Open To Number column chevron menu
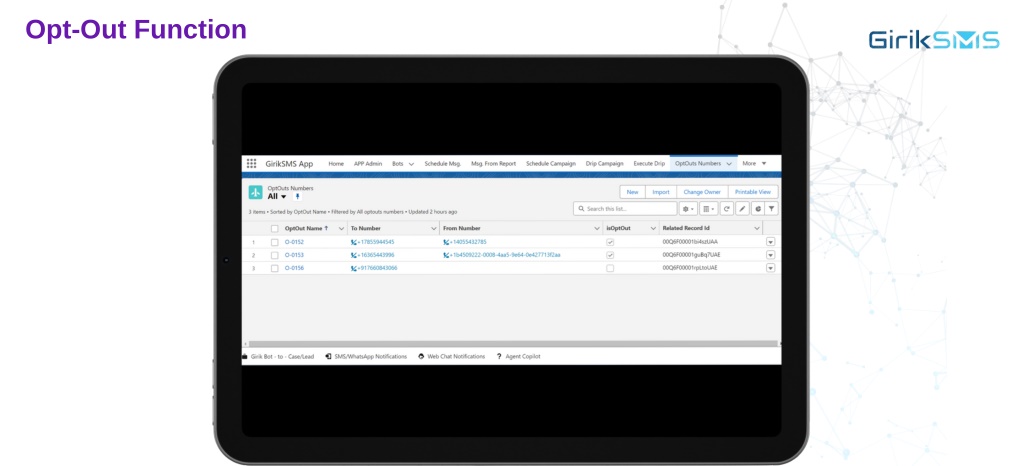Viewport: 1023px width, 466px height. tap(434, 228)
